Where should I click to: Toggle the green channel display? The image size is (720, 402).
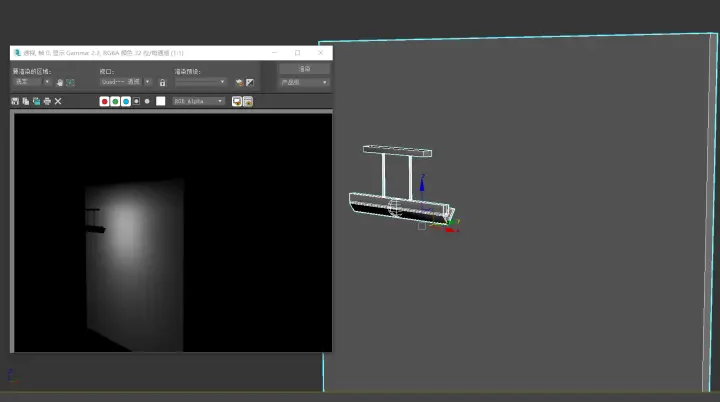(x=115, y=101)
